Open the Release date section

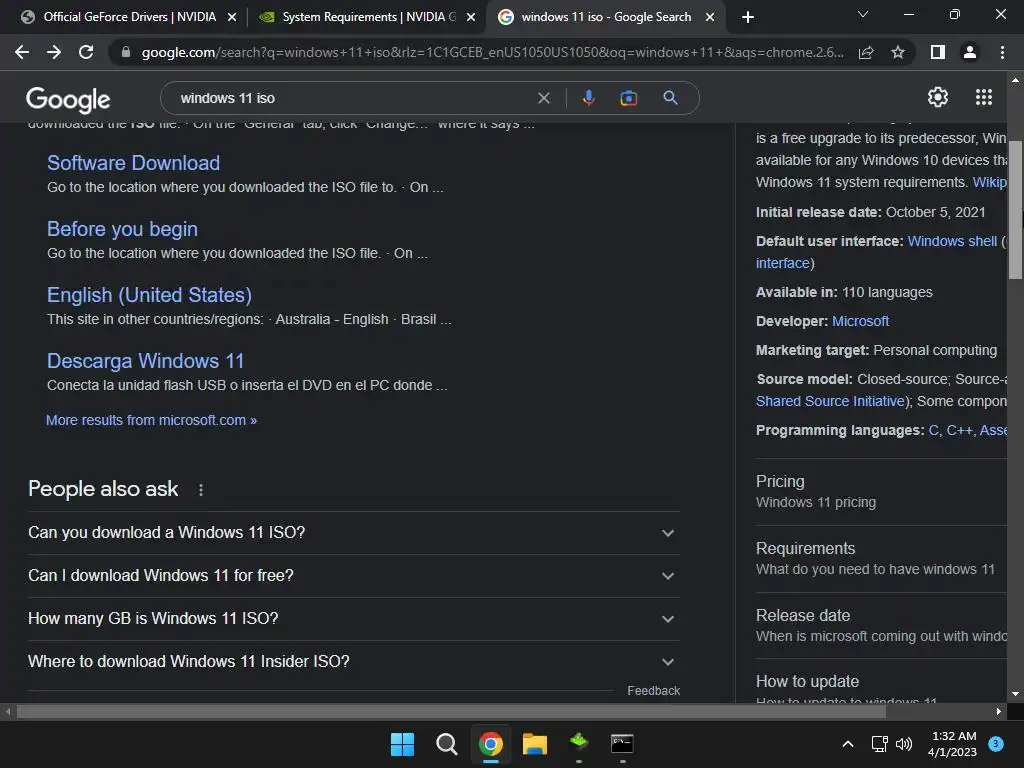[881, 625]
